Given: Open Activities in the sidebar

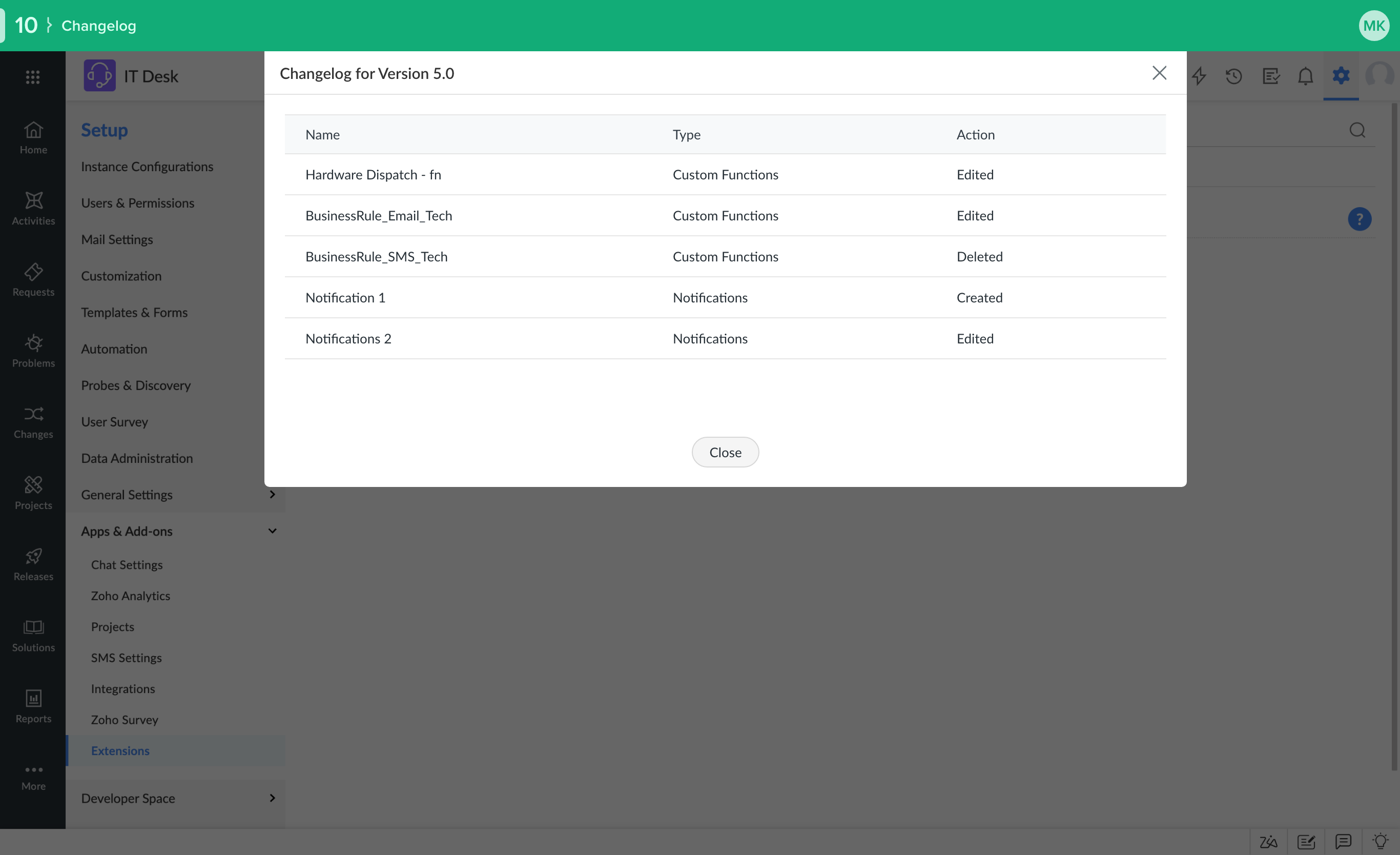Looking at the screenshot, I should (33, 208).
